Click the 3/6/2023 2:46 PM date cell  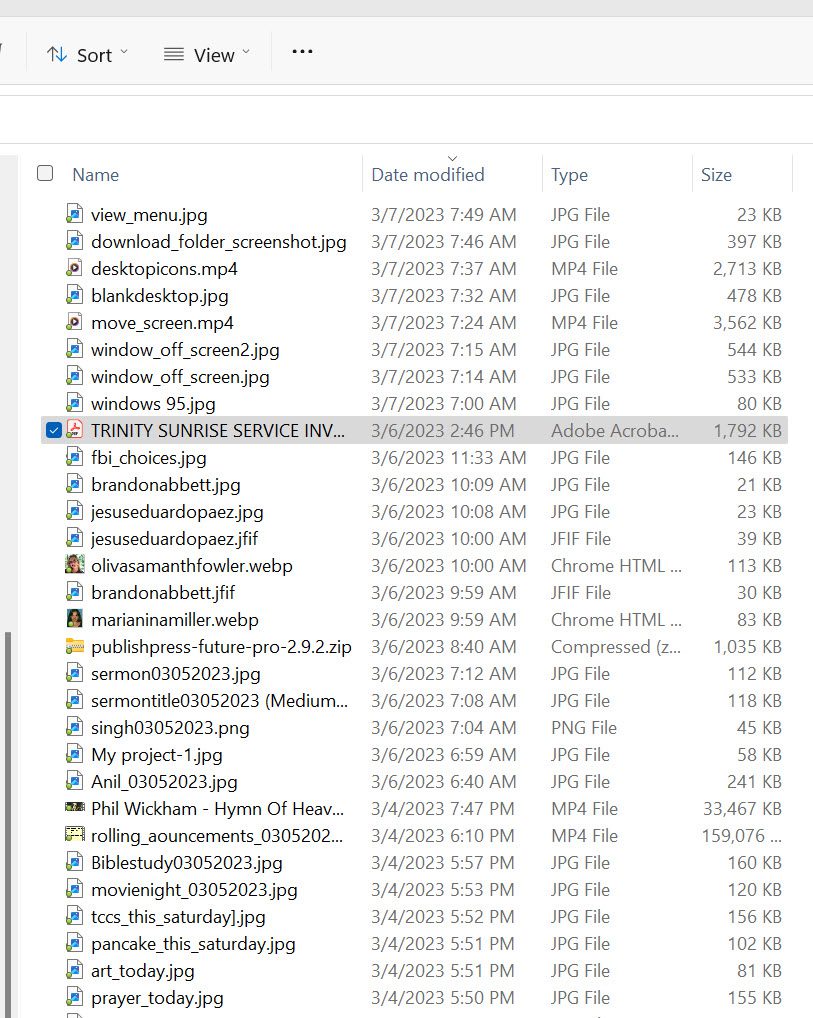coord(442,430)
